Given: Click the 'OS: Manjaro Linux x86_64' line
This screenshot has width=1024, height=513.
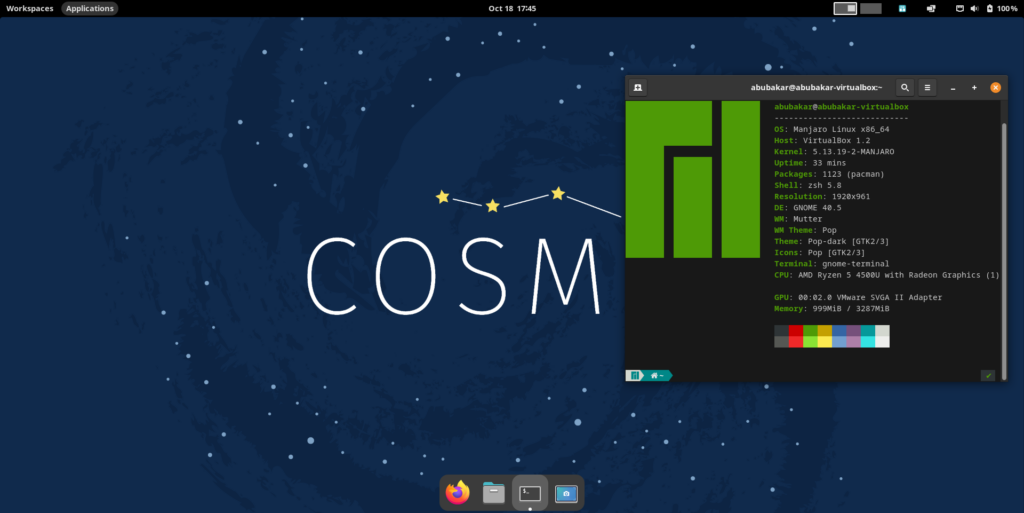Looking at the screenshot, I should 831,129.
